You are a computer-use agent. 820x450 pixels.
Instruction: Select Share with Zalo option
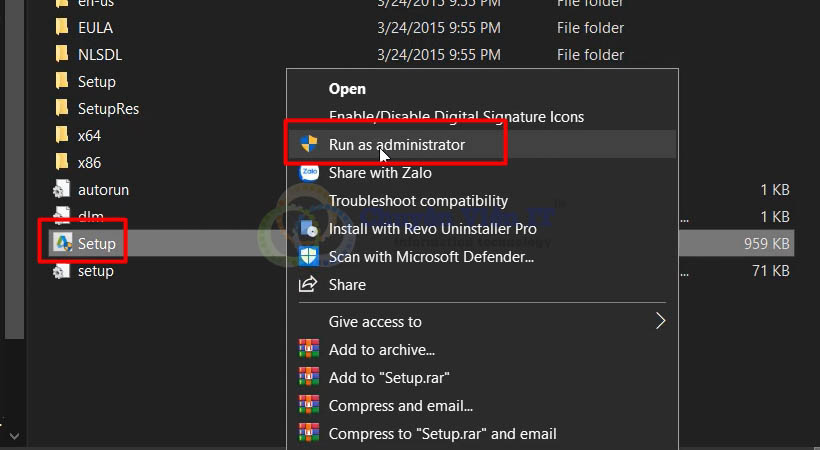click(x=380, y=173)
